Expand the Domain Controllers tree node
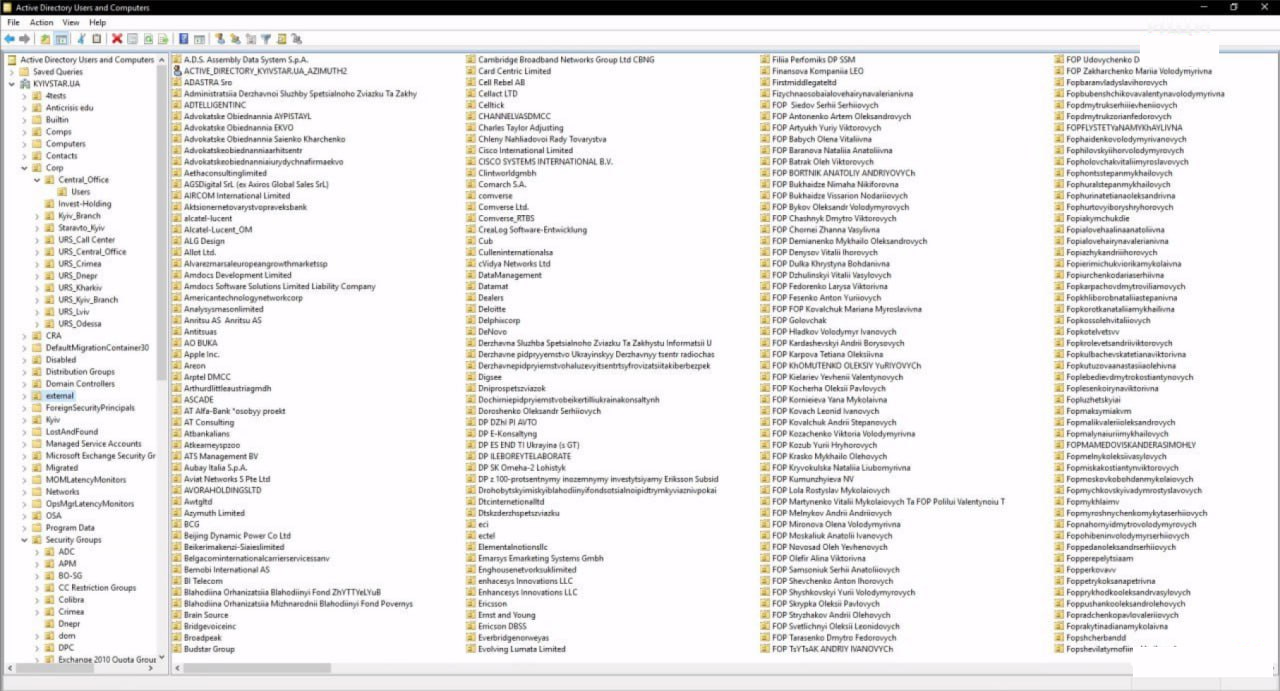The height and width of the screenshot is (691, 1280). click(25, 384)
